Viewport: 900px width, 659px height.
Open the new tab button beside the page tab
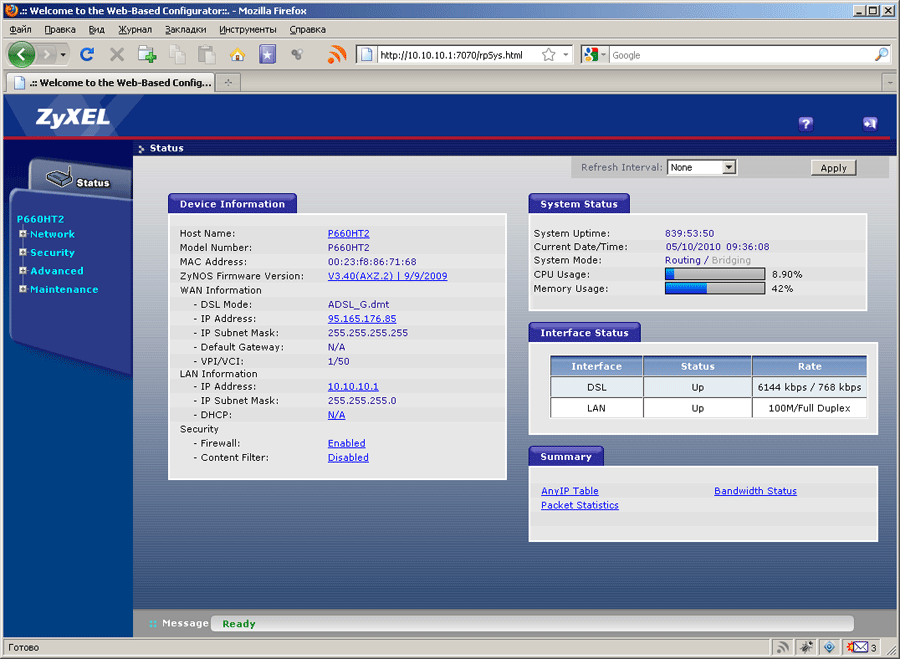[x=228, y=82]
